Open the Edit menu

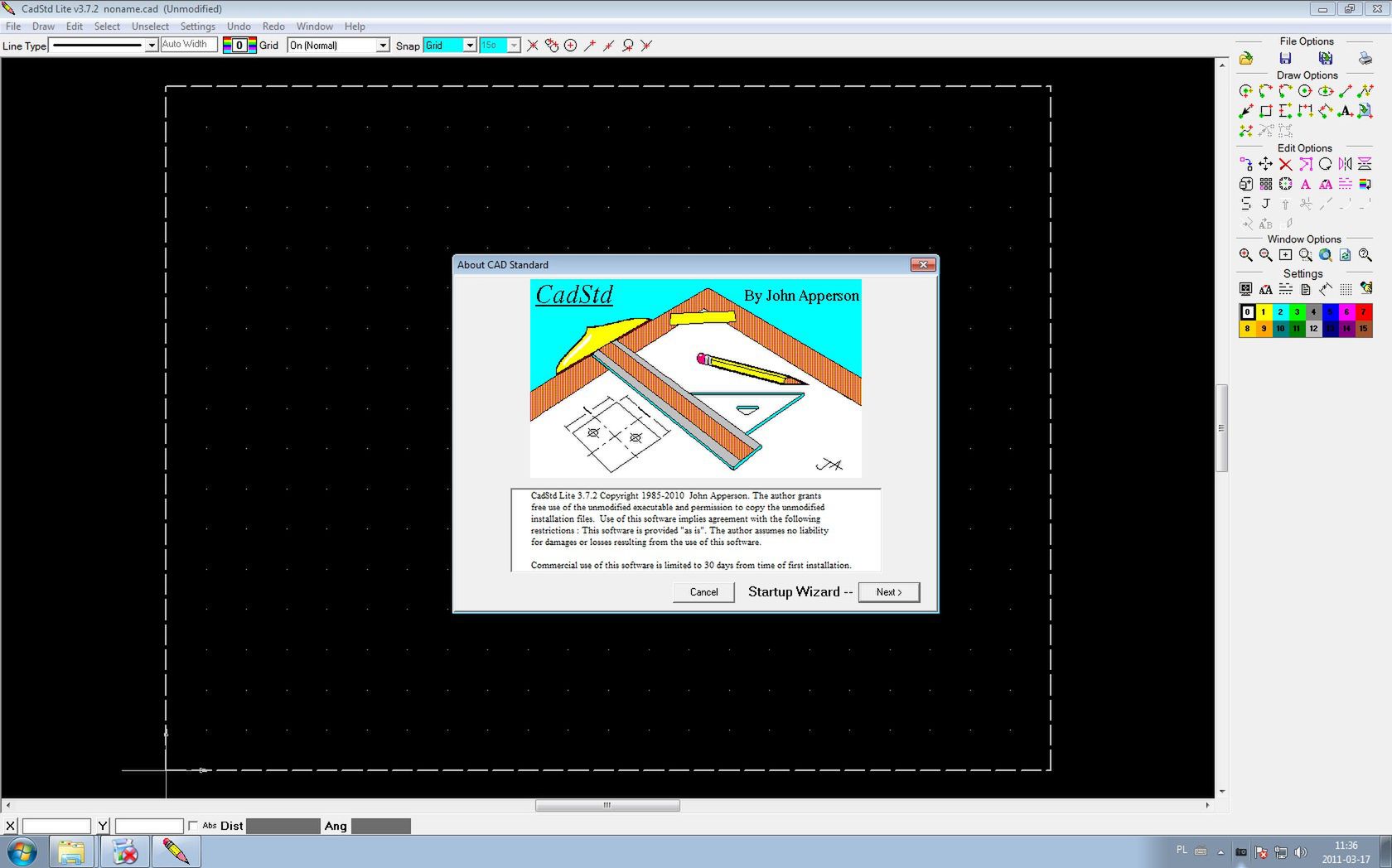point(75,27)
